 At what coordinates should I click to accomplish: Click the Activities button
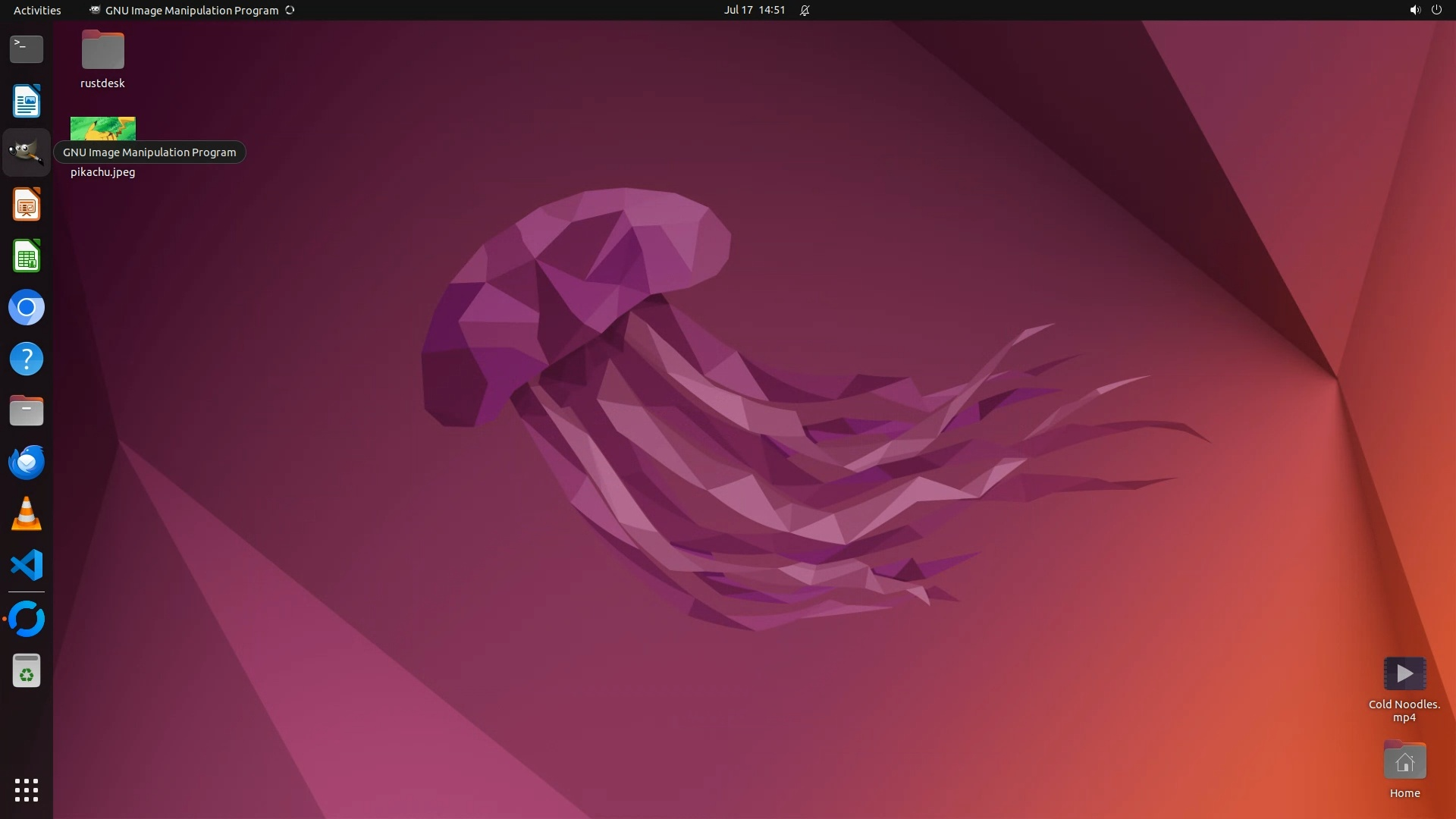tap(37, 10)
